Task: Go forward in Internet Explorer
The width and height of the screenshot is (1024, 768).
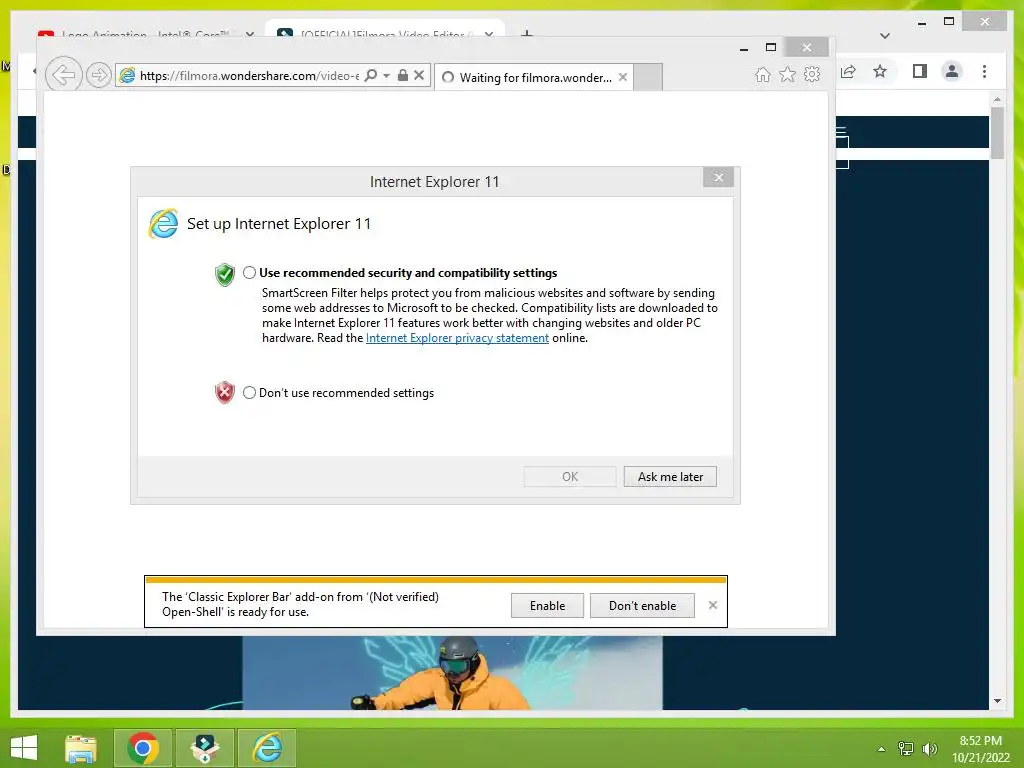Action: point(99,75)
